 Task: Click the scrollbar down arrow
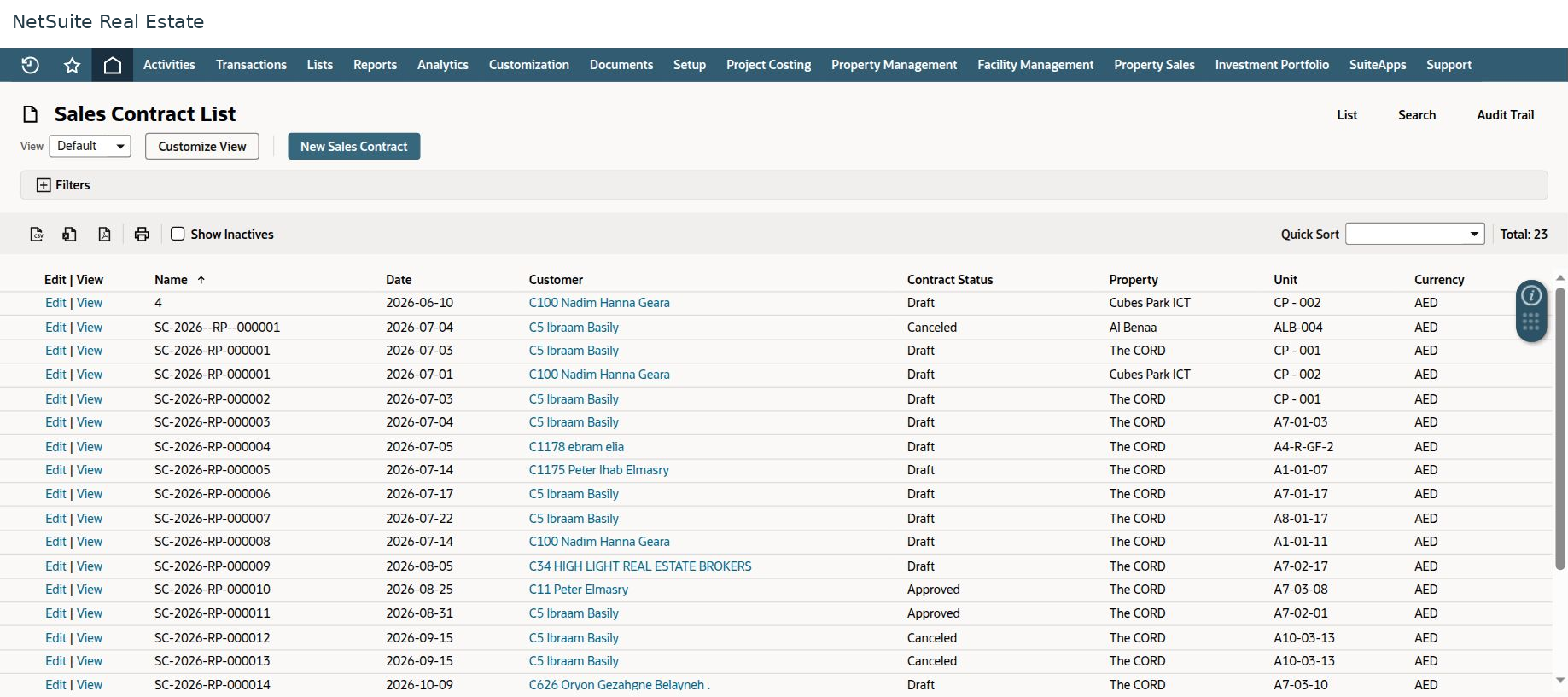pos(1560,681)
